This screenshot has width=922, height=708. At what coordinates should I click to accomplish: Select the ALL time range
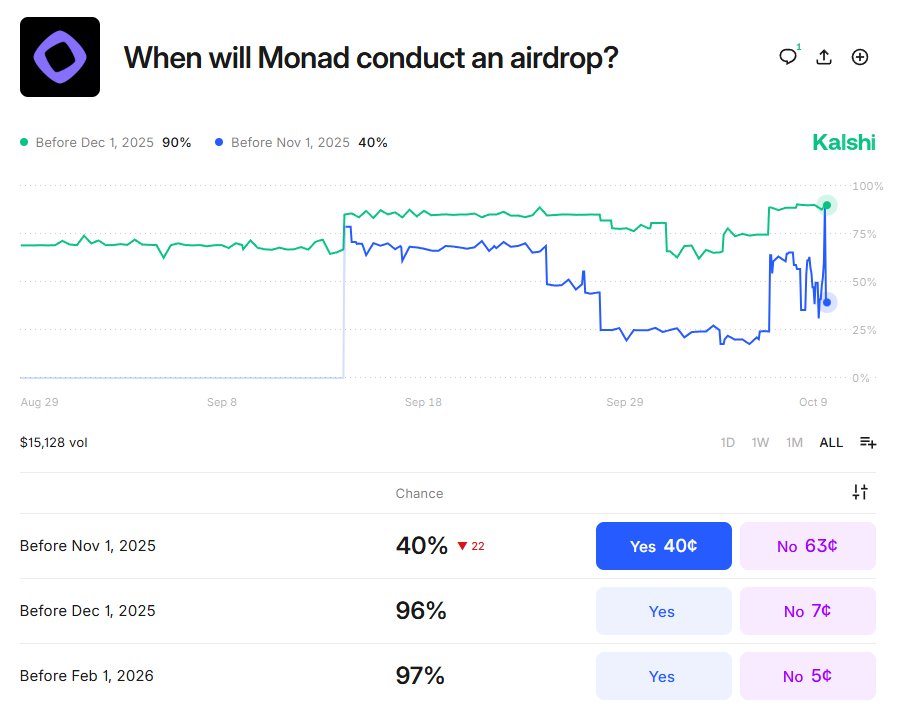pyautogui.click(x=831, y=442)
